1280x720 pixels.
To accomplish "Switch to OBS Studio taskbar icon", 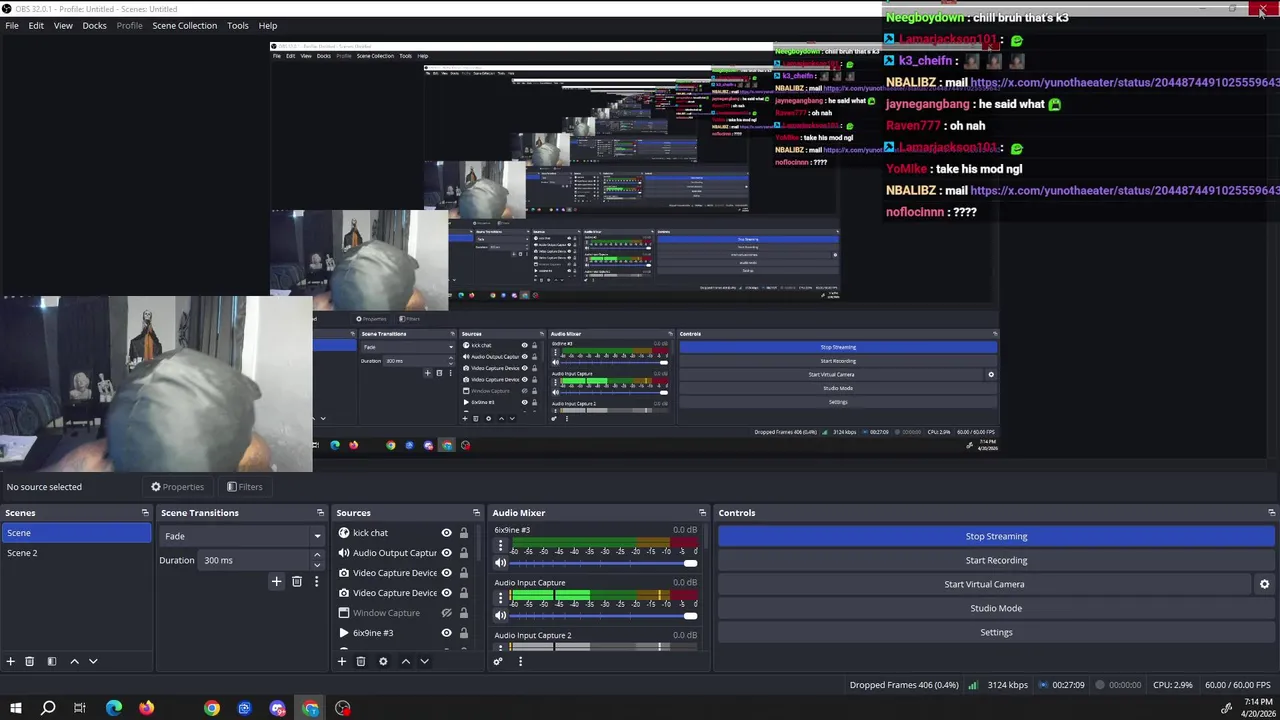I will [343, 708].
